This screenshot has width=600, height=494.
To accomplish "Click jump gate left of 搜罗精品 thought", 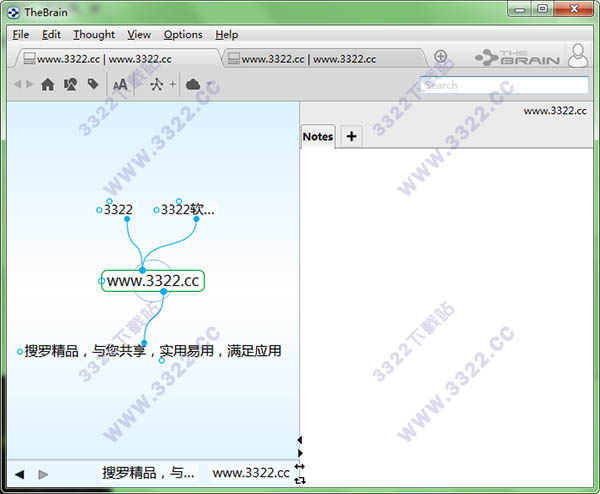I will tap(20, 352).
